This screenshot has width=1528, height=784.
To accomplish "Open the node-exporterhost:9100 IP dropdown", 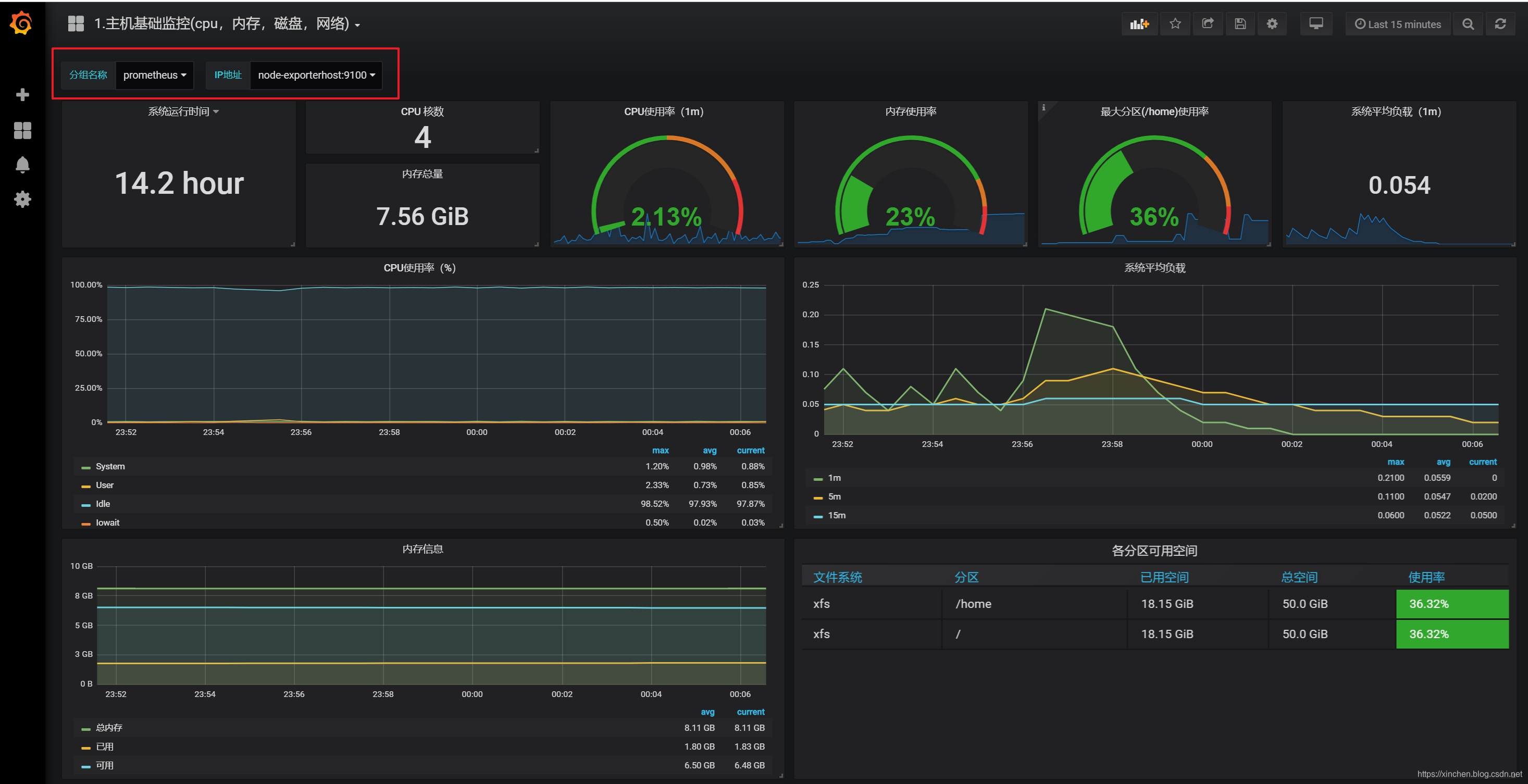I will (x=316, y=76).
